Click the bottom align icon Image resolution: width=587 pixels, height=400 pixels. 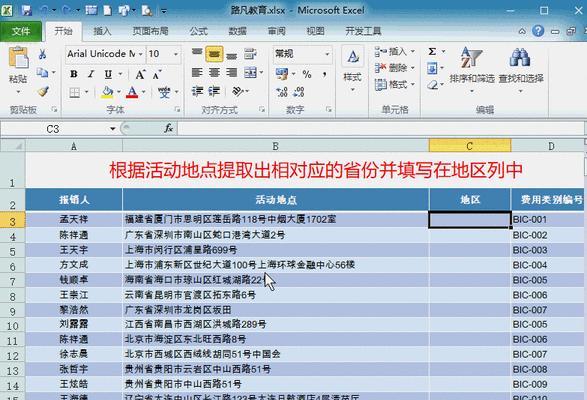tap(232, 56)
